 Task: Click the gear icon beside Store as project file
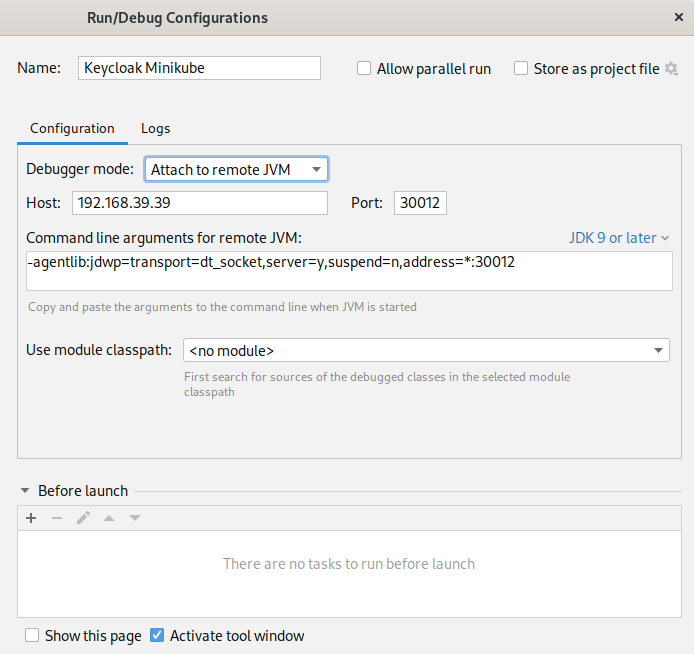(x=671, y=69)
